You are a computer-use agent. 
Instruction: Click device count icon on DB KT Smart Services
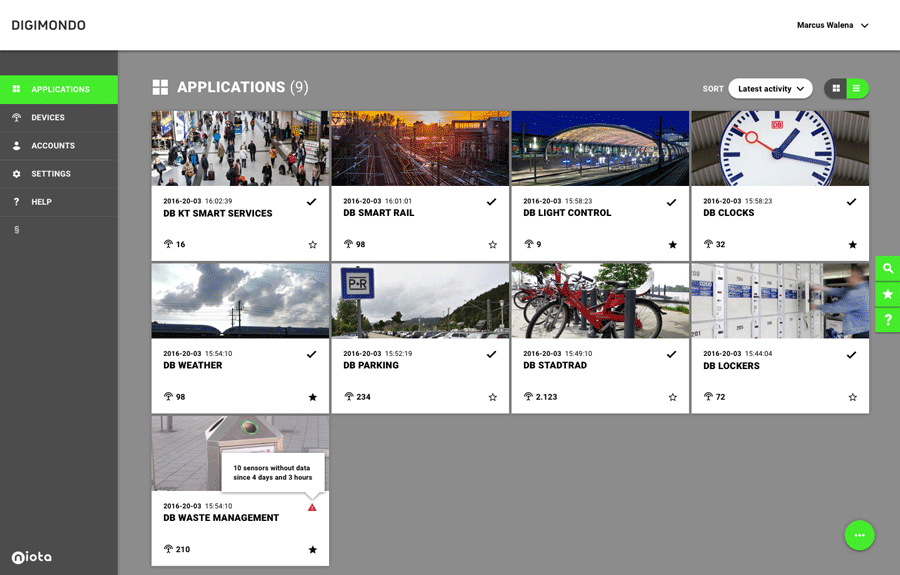[x=168, y=244]
